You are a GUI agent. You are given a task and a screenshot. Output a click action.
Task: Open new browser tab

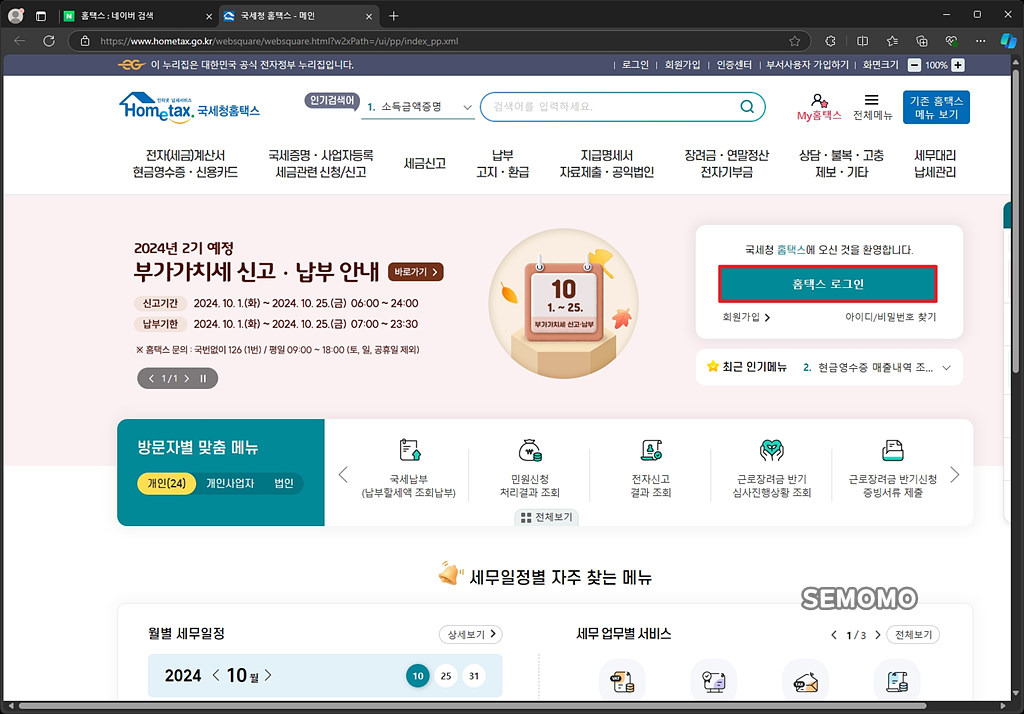[393, 16]
